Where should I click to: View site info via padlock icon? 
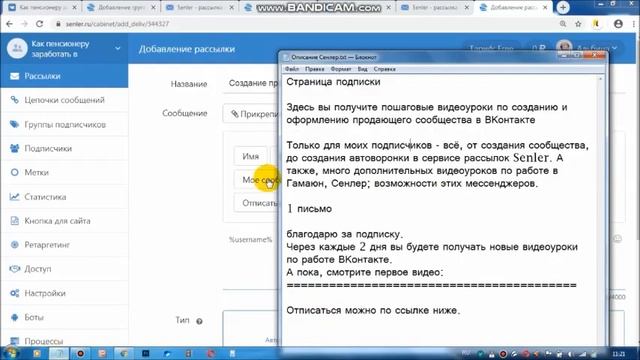(58, 24)
